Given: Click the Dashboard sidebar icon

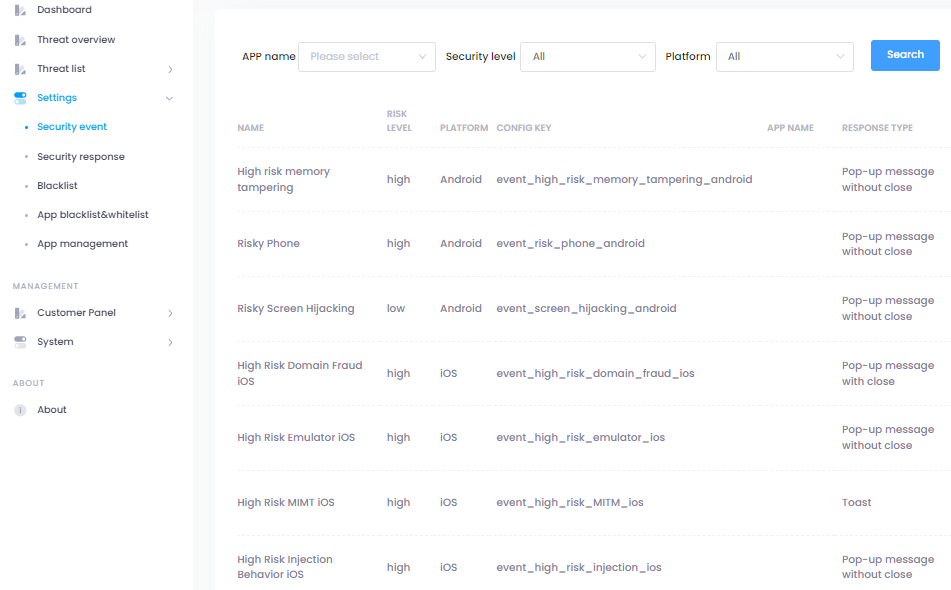Looking at the screenshot, I should (20, 10).
